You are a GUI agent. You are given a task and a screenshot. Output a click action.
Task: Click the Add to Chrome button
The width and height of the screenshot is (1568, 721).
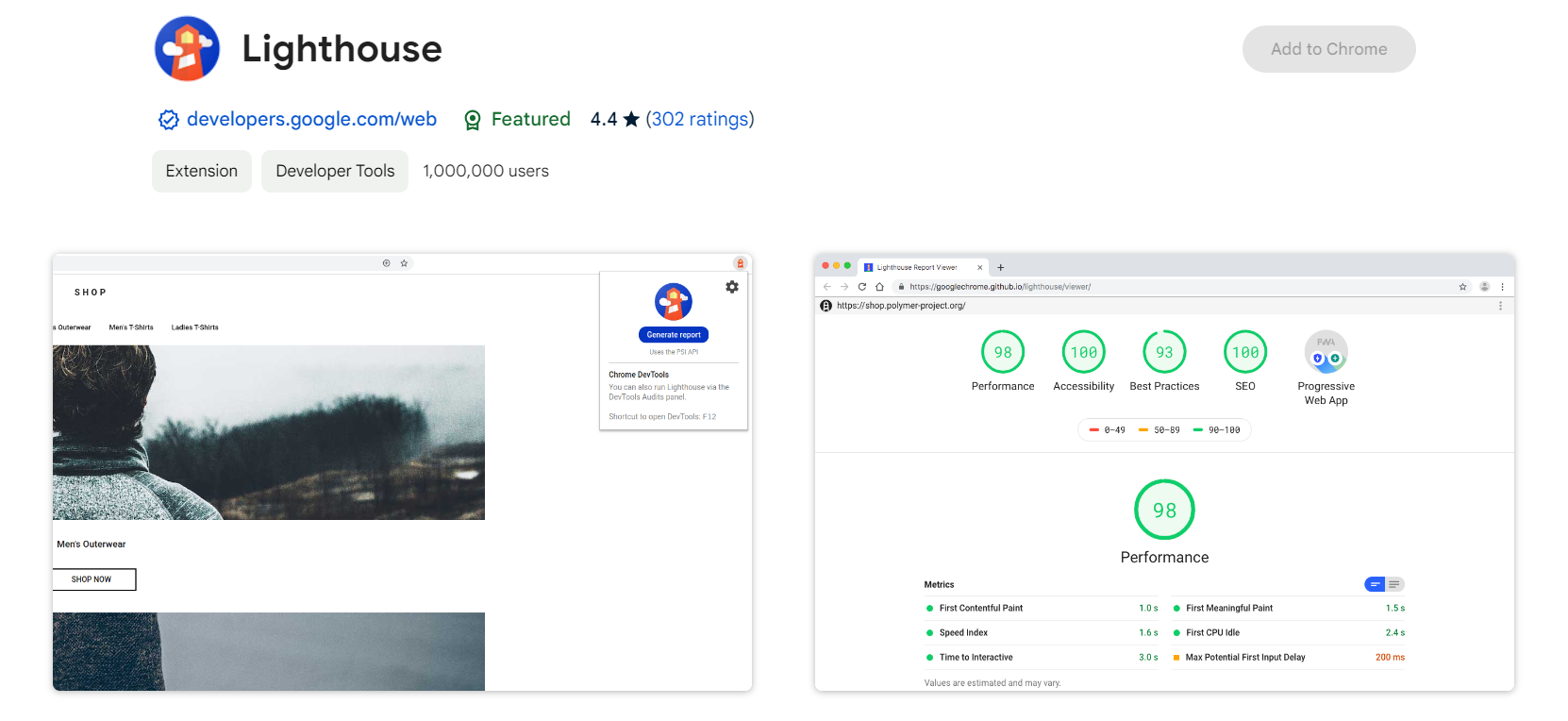[1328, 49]
